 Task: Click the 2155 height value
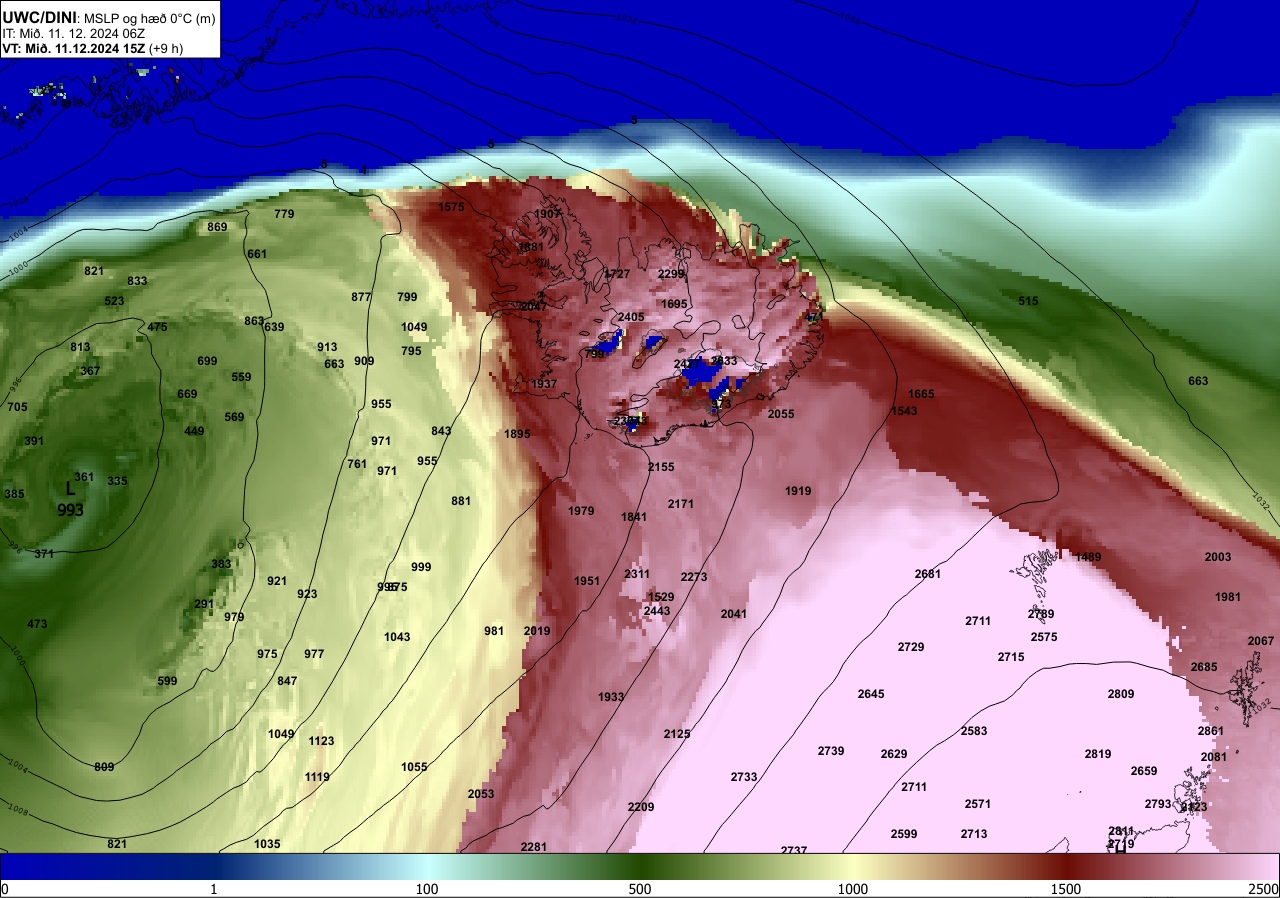click(661, 467)
